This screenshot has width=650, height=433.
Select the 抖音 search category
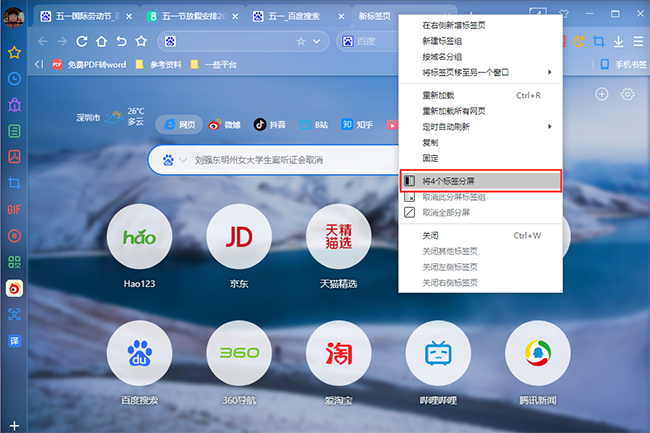tap(269, 124)
